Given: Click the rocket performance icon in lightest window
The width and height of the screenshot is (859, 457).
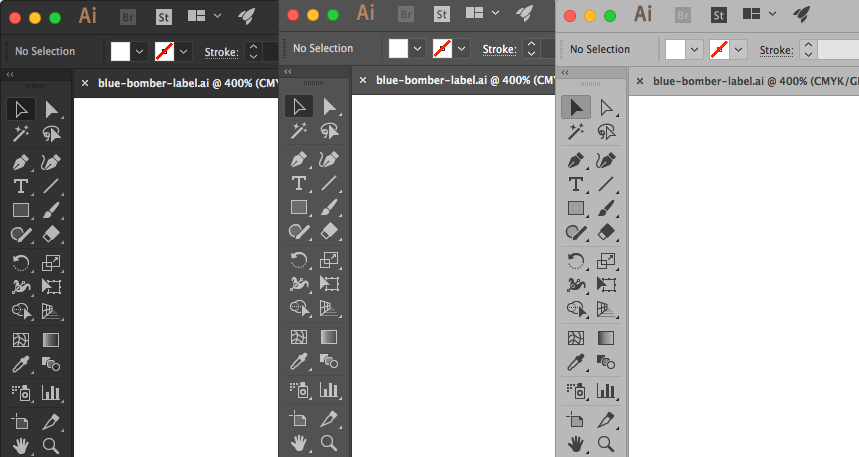Looking at the screenshot, I should (801, 14).
